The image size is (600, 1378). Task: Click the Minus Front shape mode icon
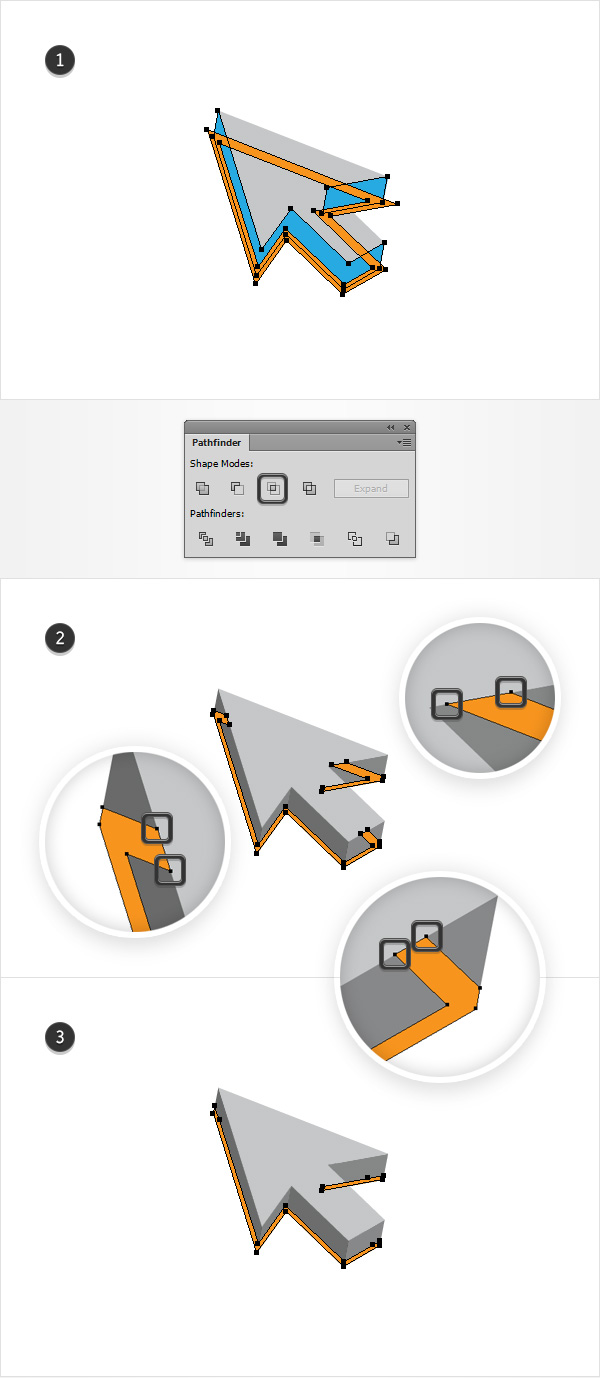pyautogui.click(x=237, y=488)
